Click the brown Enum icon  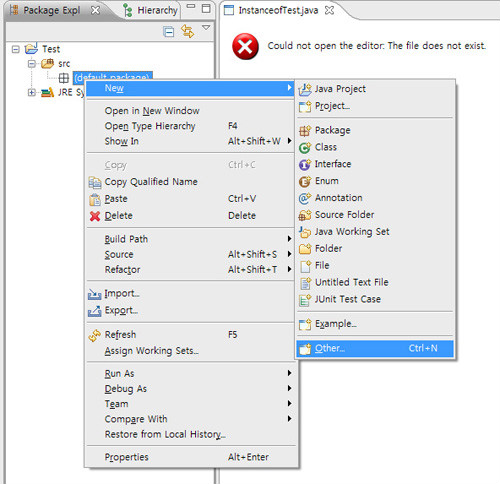(x=305, y=181)
